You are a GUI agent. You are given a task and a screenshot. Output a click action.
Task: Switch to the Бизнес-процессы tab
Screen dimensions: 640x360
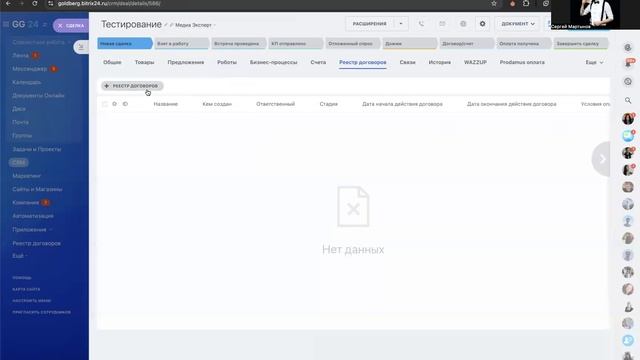(x=273, y=62)
